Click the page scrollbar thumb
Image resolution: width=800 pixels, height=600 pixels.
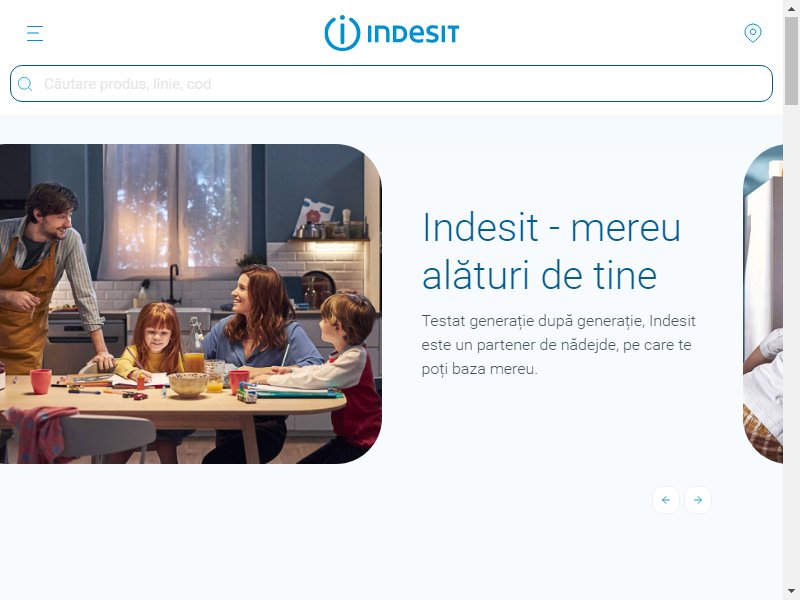coord(791,60)
